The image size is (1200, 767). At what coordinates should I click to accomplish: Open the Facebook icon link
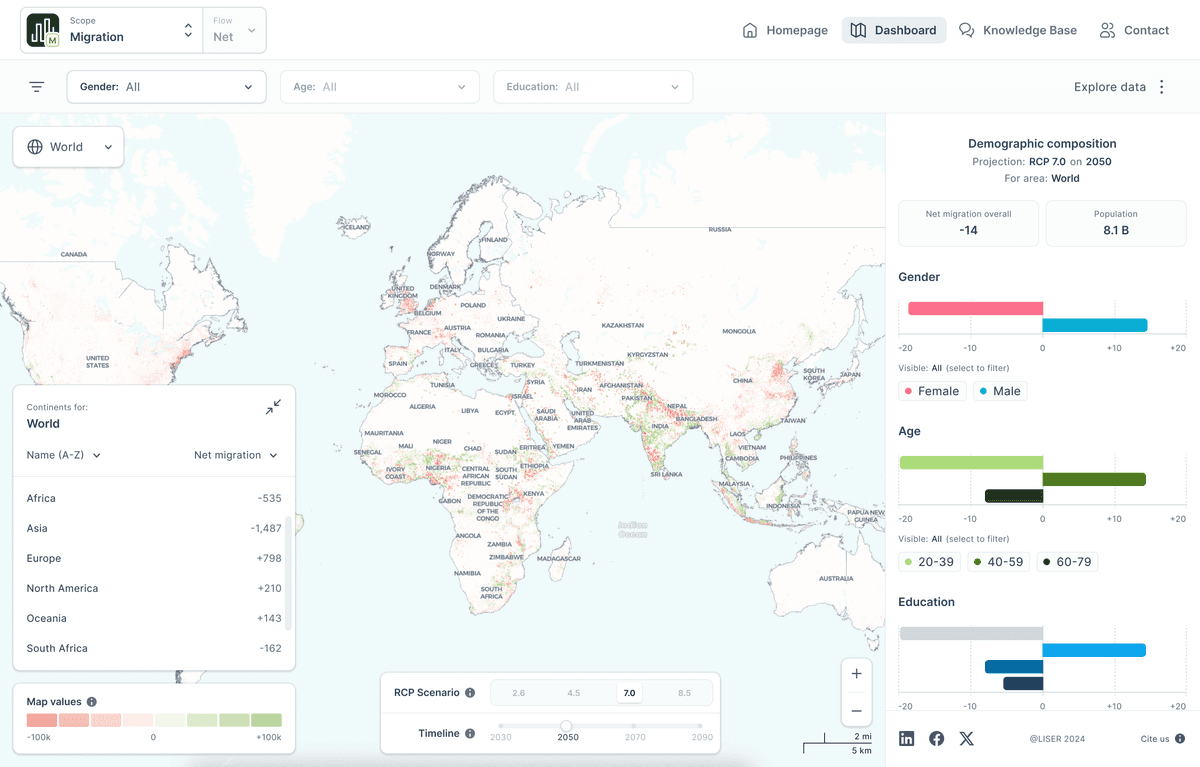937,738
